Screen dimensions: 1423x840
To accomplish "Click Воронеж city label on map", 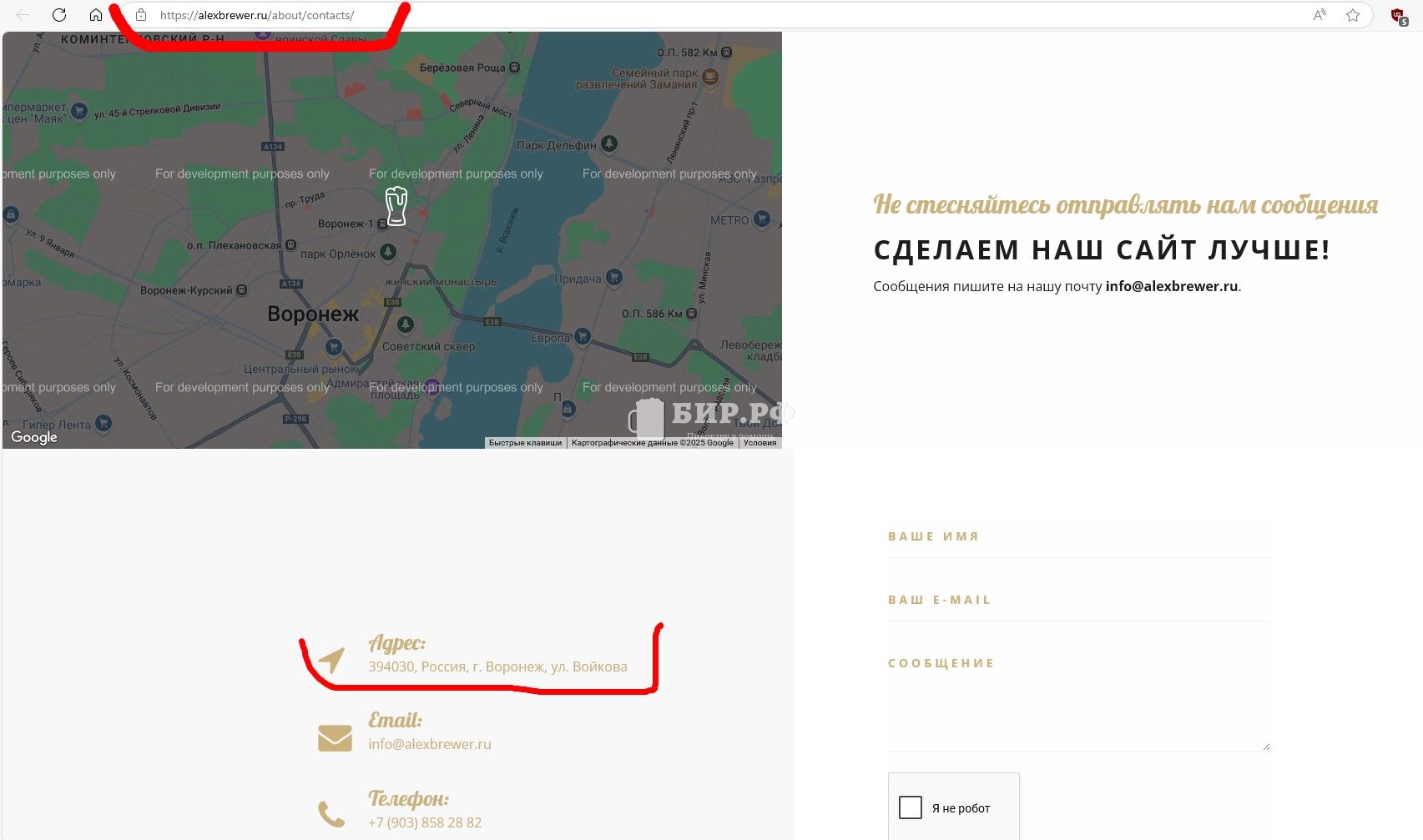I will pyautogui.click(x=313, y=314).
